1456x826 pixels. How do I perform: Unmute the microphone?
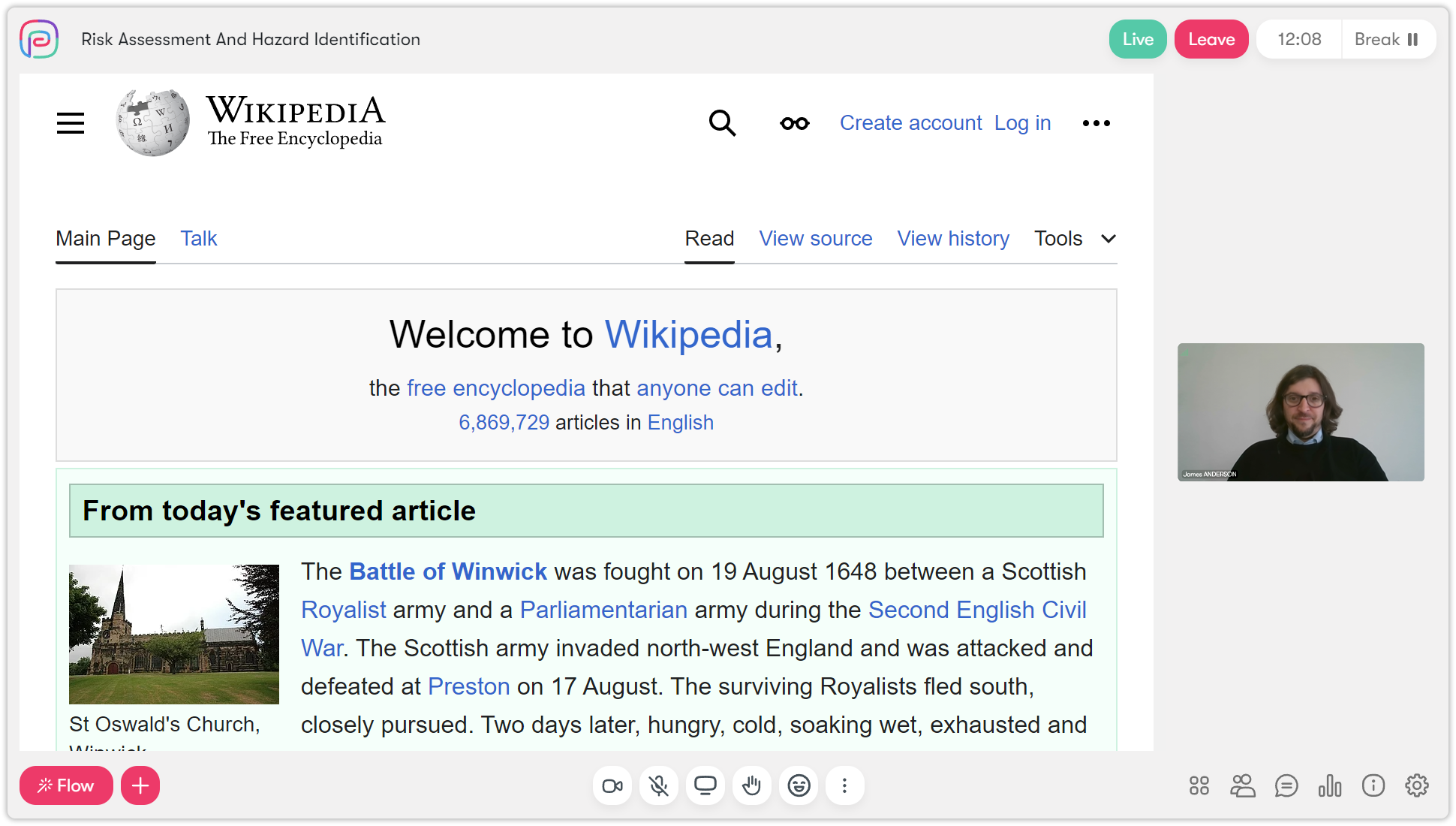click(659, 785)
